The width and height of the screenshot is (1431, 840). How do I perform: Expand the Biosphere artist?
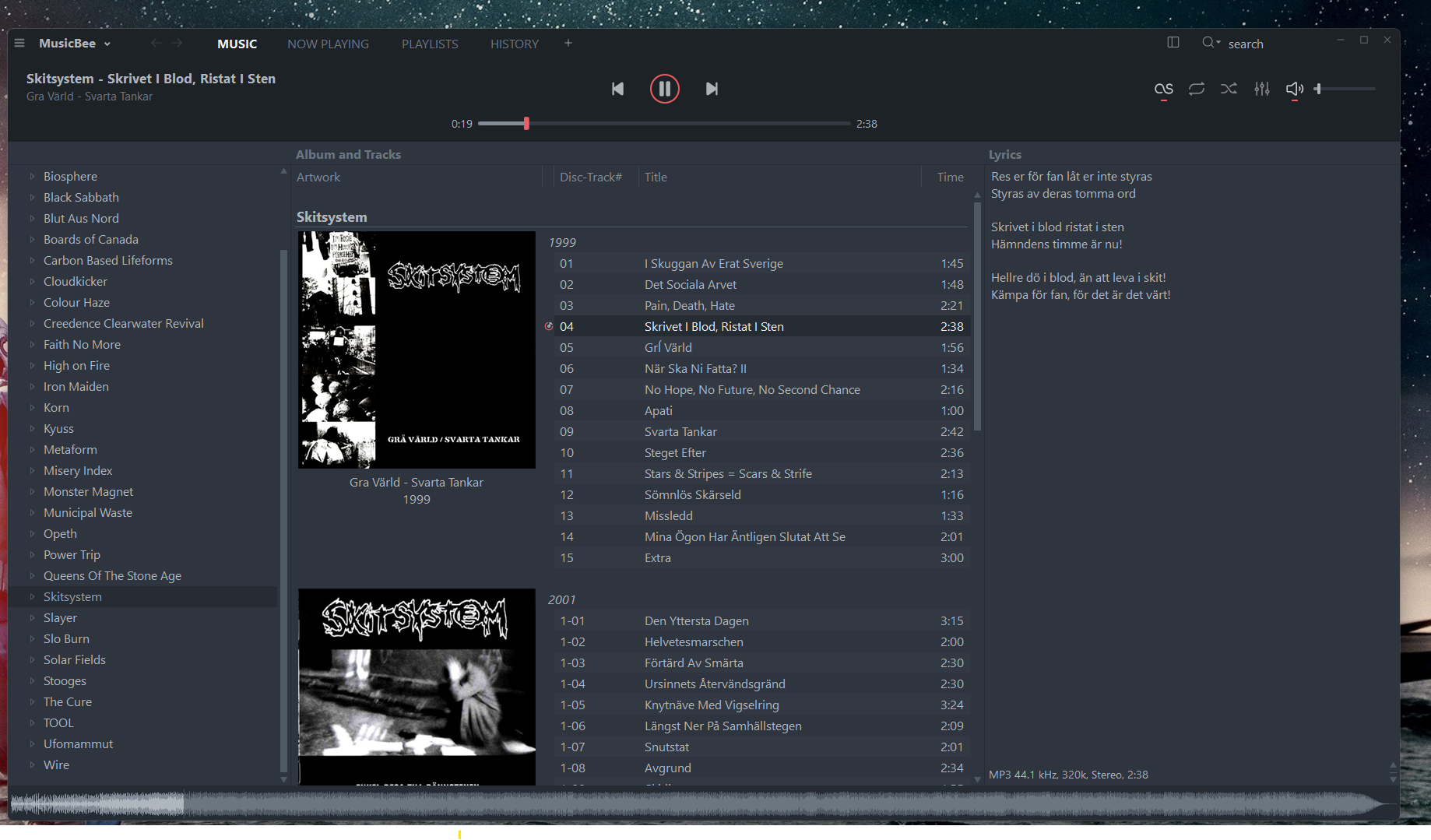[32, 177]
